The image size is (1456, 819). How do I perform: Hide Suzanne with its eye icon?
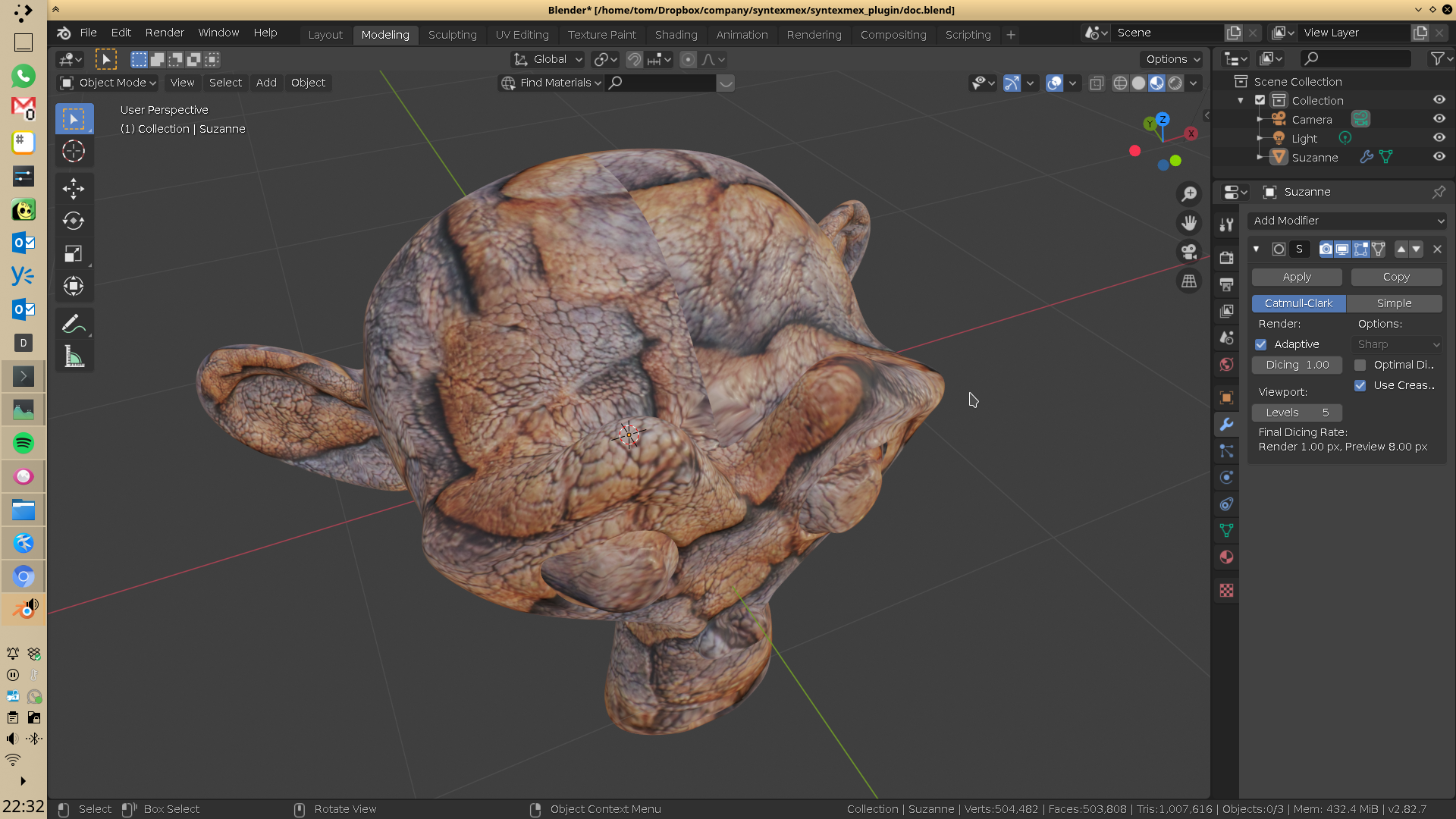[1439, 157]
